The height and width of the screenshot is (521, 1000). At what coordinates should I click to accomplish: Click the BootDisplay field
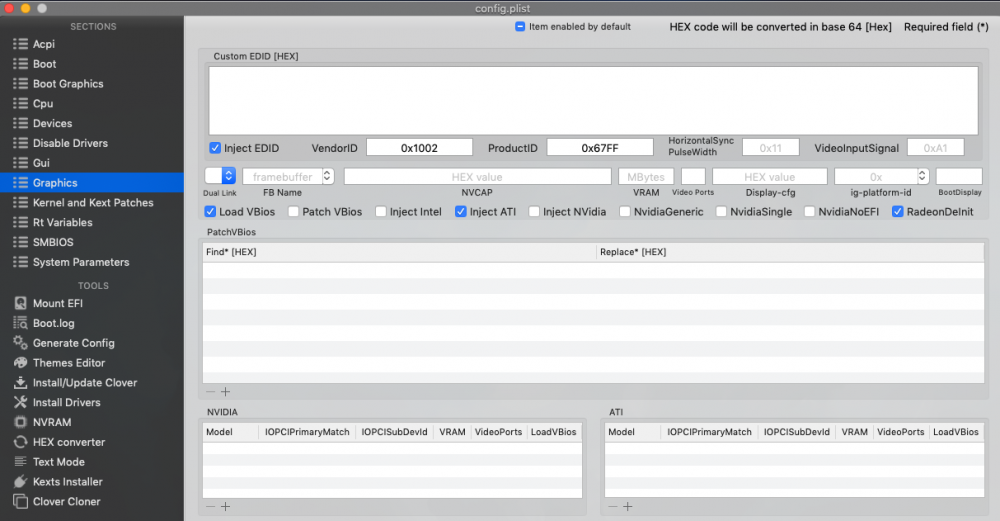(x=959, y=177)
